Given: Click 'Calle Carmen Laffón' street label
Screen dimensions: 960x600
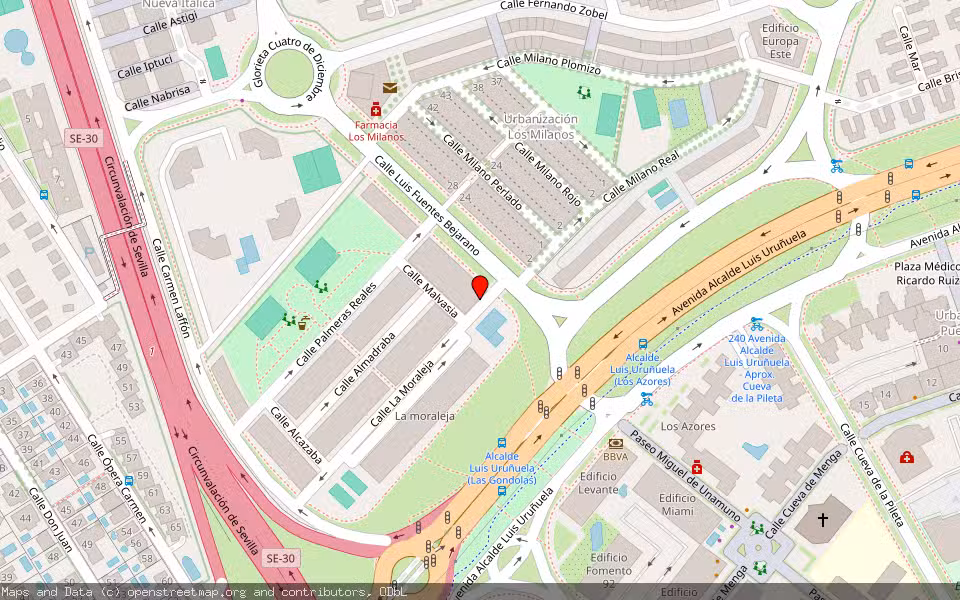Looking at the screenshot, I should (171, 288).
